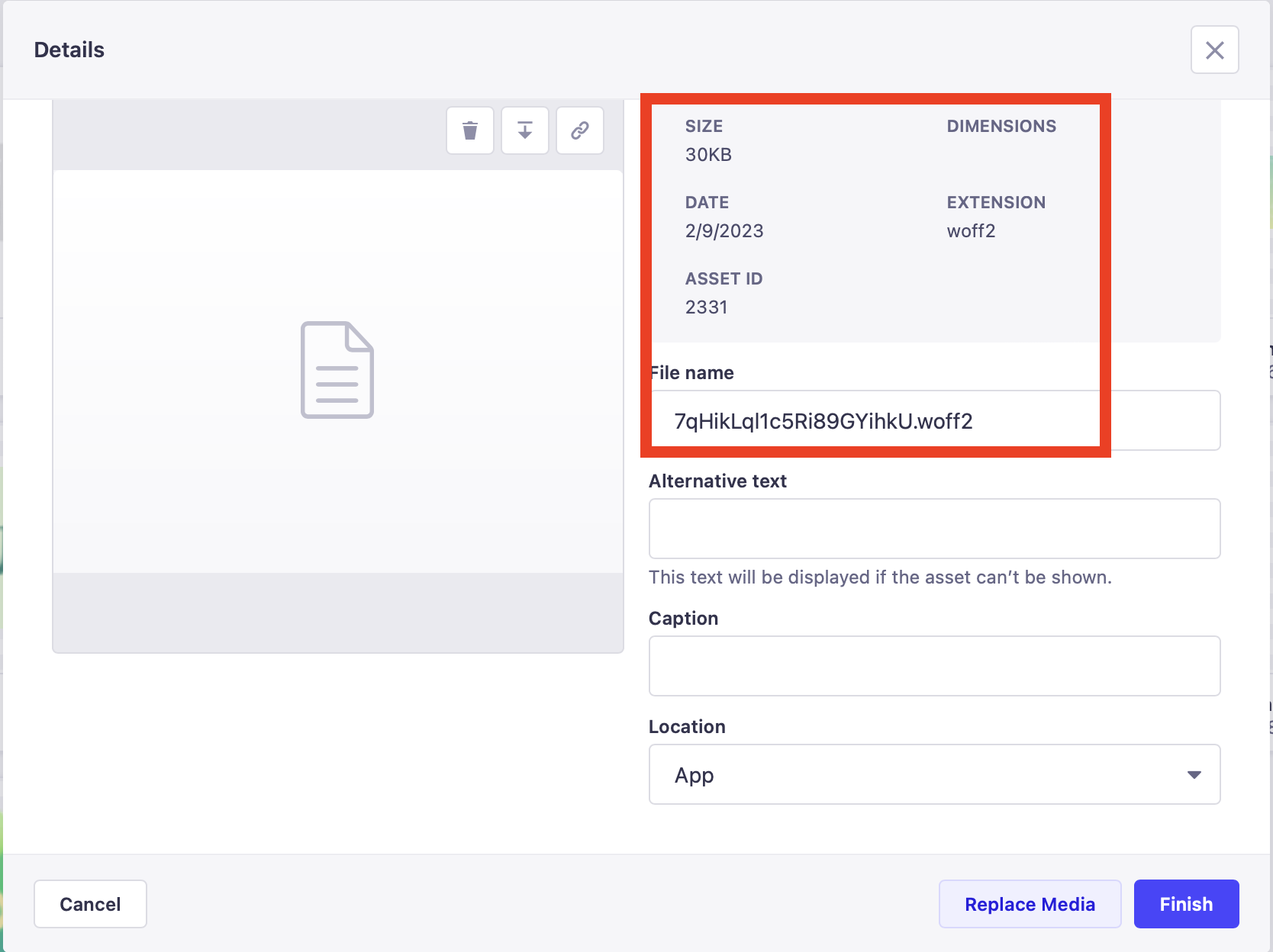The height and width of the screenshot is (952, 1273).
Task: Download the woff2 file via download icon
Action: coord(524,130)
